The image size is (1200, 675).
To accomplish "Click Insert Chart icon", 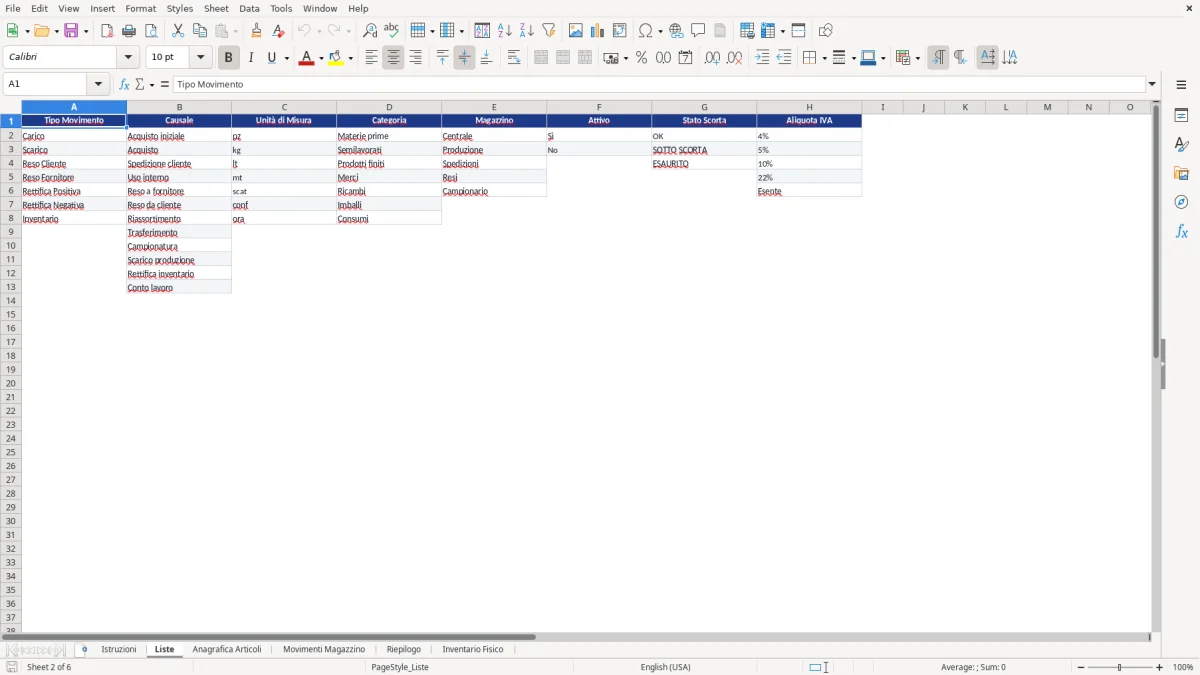I will click(598, 31).
